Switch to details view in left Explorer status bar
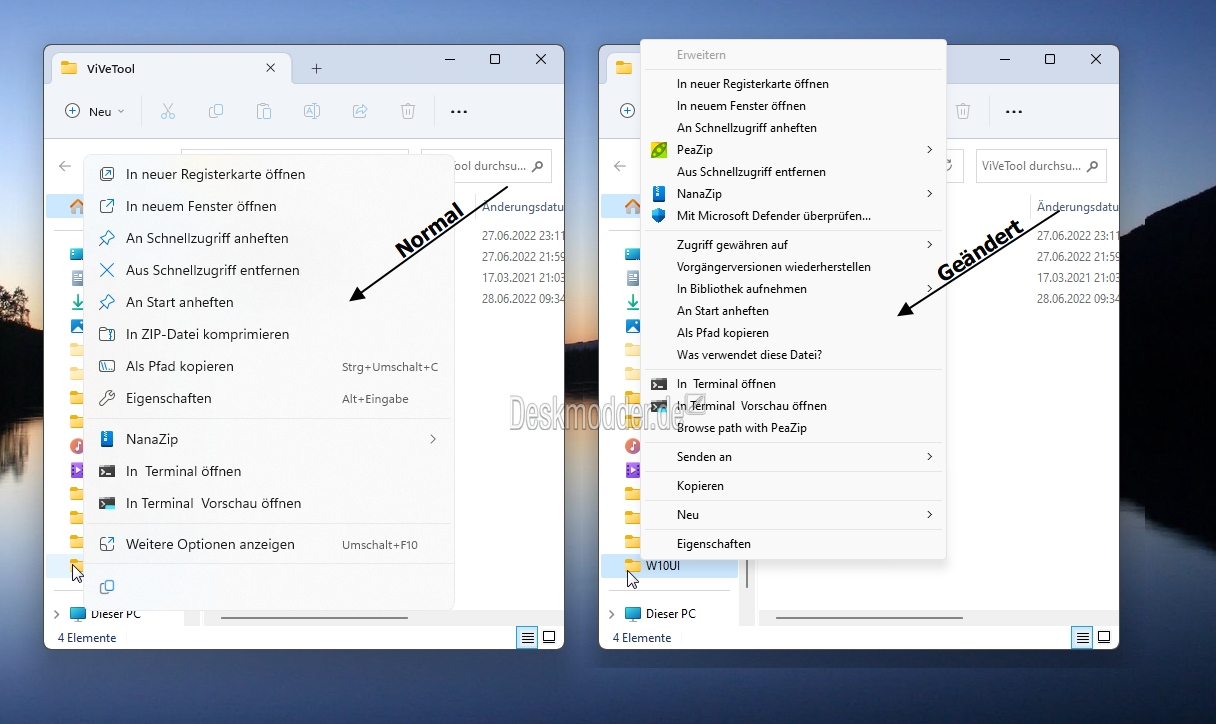Image resolution: width=1216 pixels, height=724 pixels. [527, 637]
